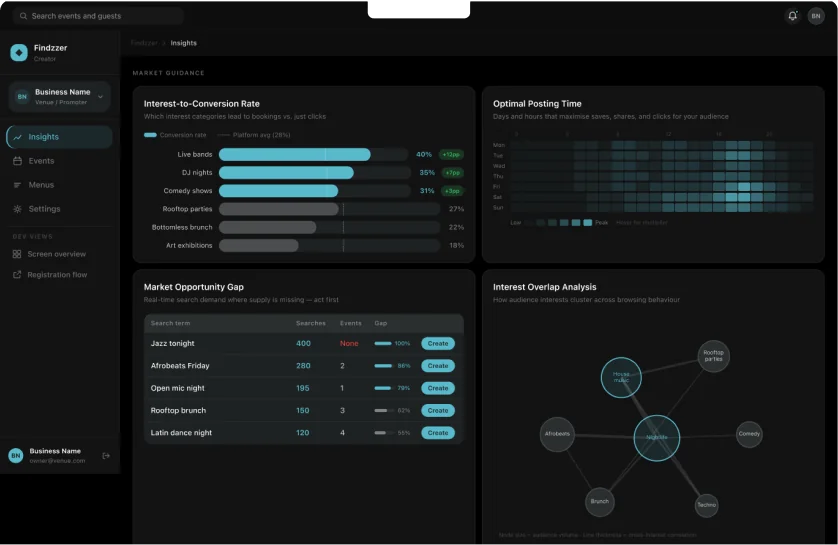Image resolution: width=838 pixels, height=545 pixels.
Task: Click the +7pp badge for DJ nights
Action: tap(453, 173)
